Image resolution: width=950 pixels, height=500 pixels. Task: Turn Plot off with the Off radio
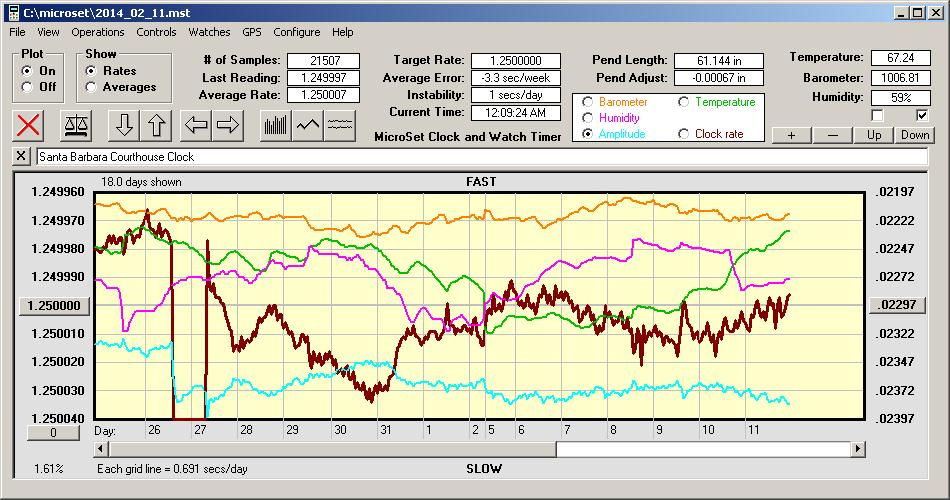point(26,87)
